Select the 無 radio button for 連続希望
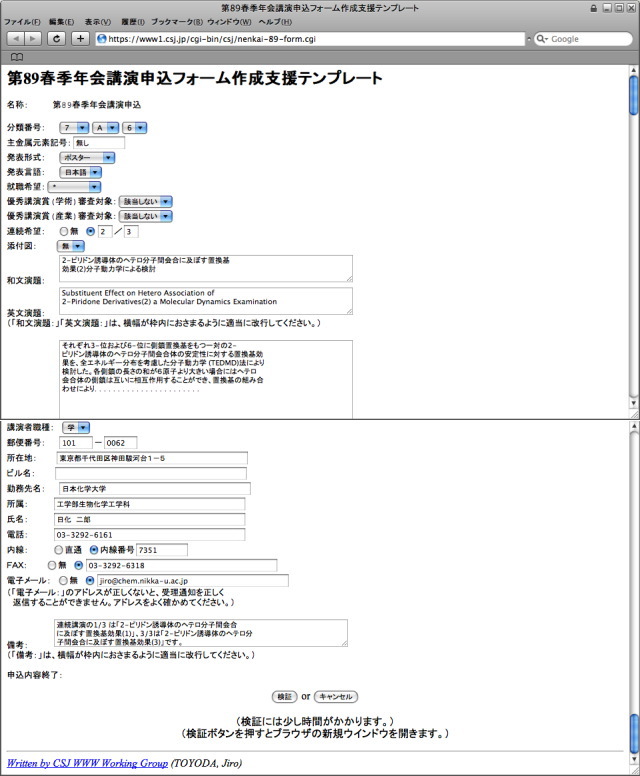This screenshot has width=640, height=776. (x=65, y=232)
